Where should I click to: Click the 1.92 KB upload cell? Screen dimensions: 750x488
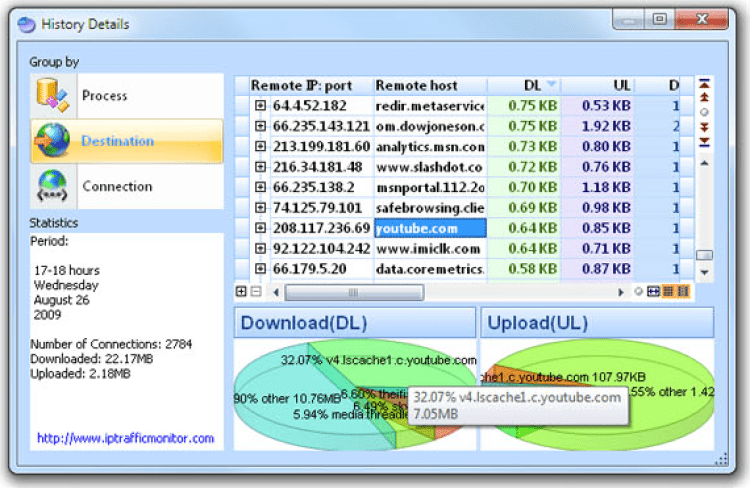[x=597, y=126]
